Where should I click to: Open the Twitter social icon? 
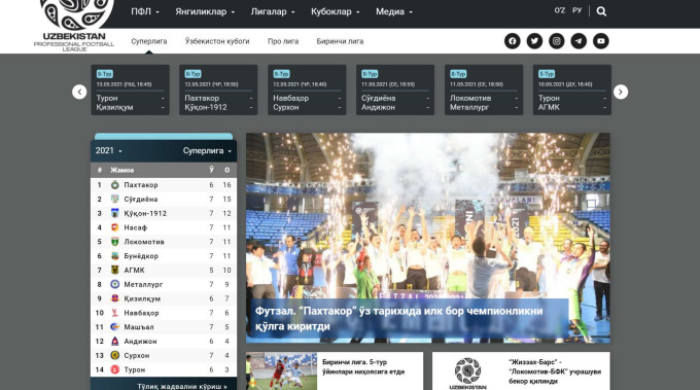pos(534,41)
